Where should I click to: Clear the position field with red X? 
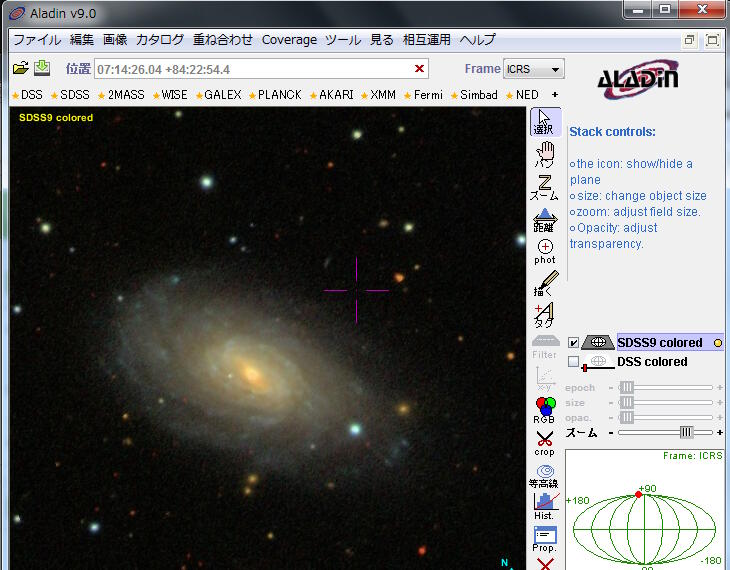(x=419, y=69)
